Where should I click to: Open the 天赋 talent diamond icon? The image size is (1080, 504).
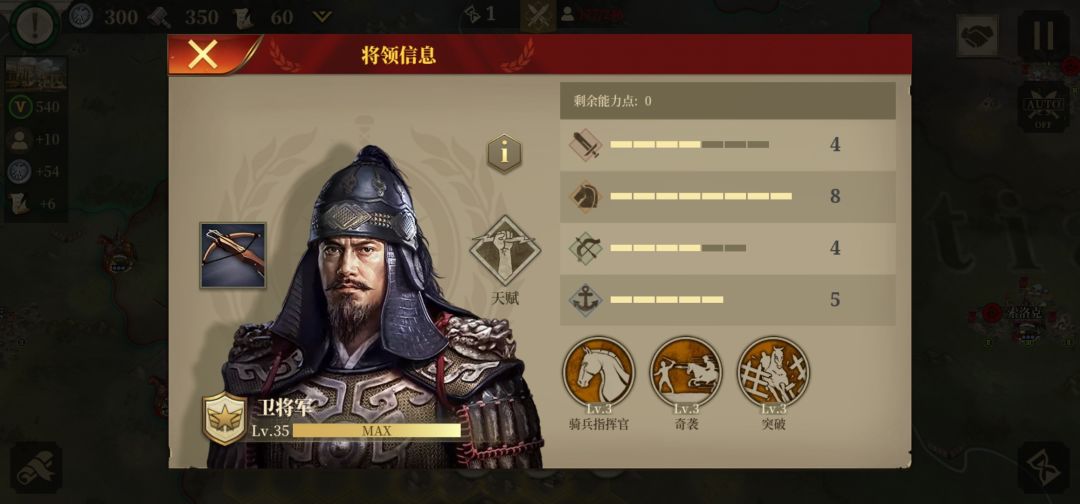505,251
